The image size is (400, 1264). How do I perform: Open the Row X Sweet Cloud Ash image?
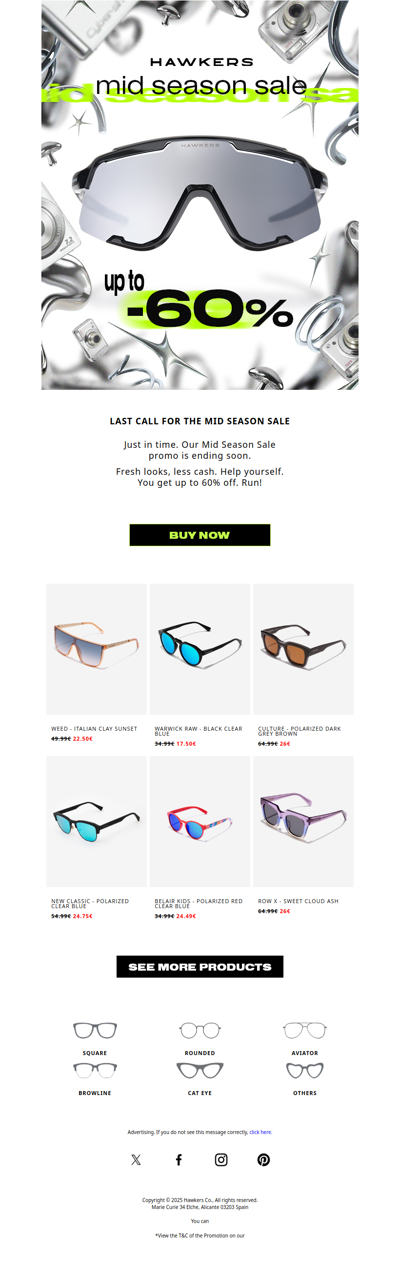(303, 821)
